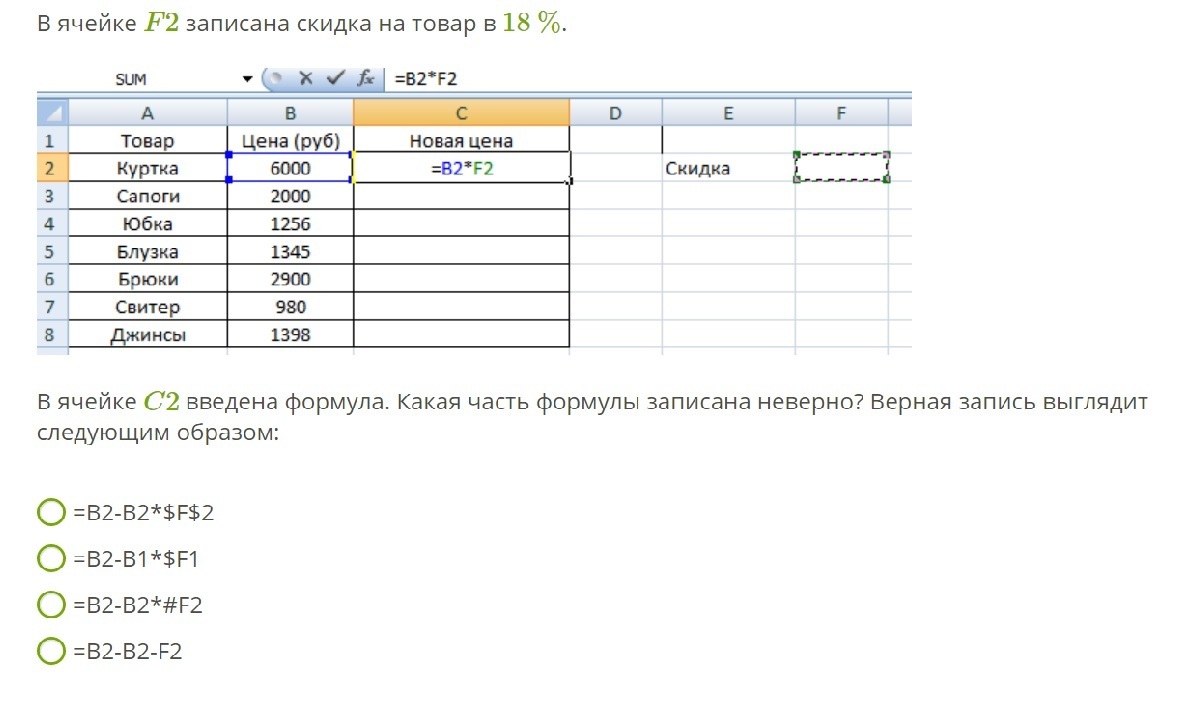Click cell B2 containing 6000
1197x703 pixels.
point(290,168)
